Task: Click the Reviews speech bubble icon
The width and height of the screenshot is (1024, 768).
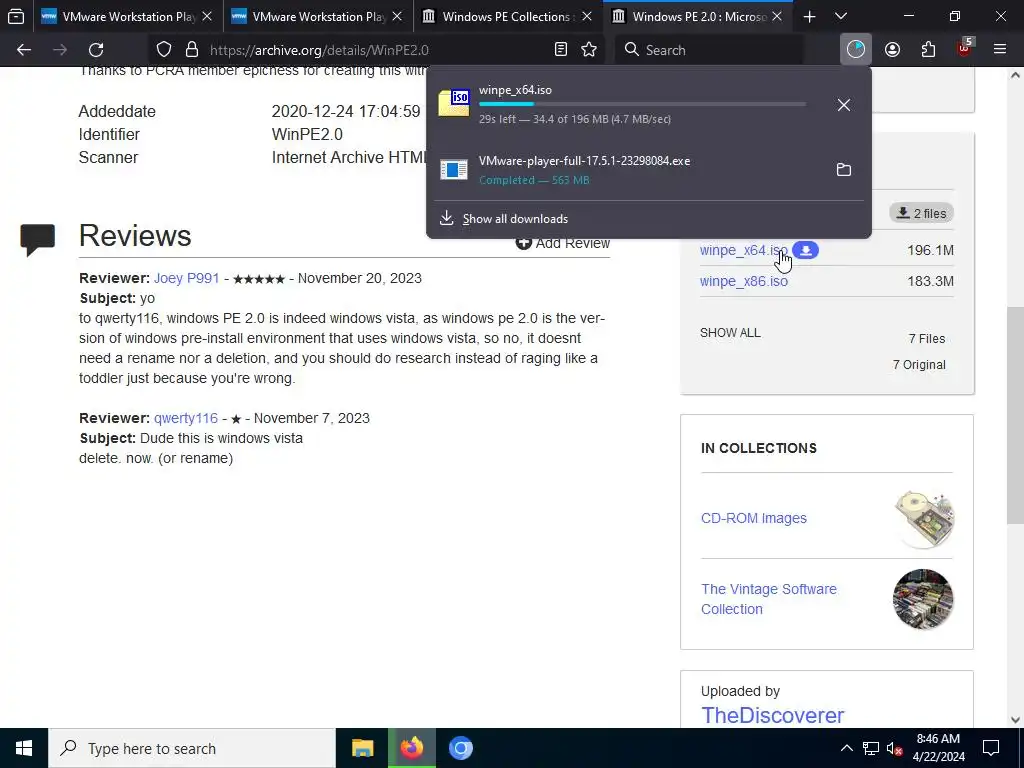Action: click(37, 239)
